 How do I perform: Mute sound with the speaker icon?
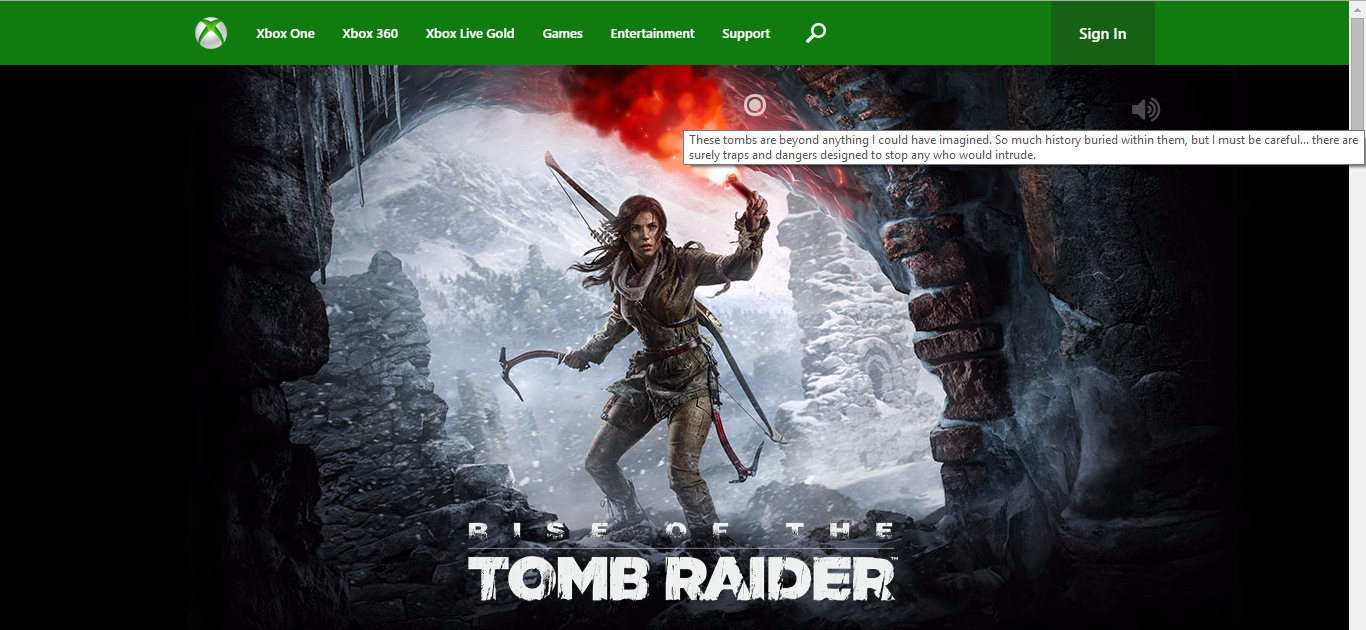click(1145, 110)
